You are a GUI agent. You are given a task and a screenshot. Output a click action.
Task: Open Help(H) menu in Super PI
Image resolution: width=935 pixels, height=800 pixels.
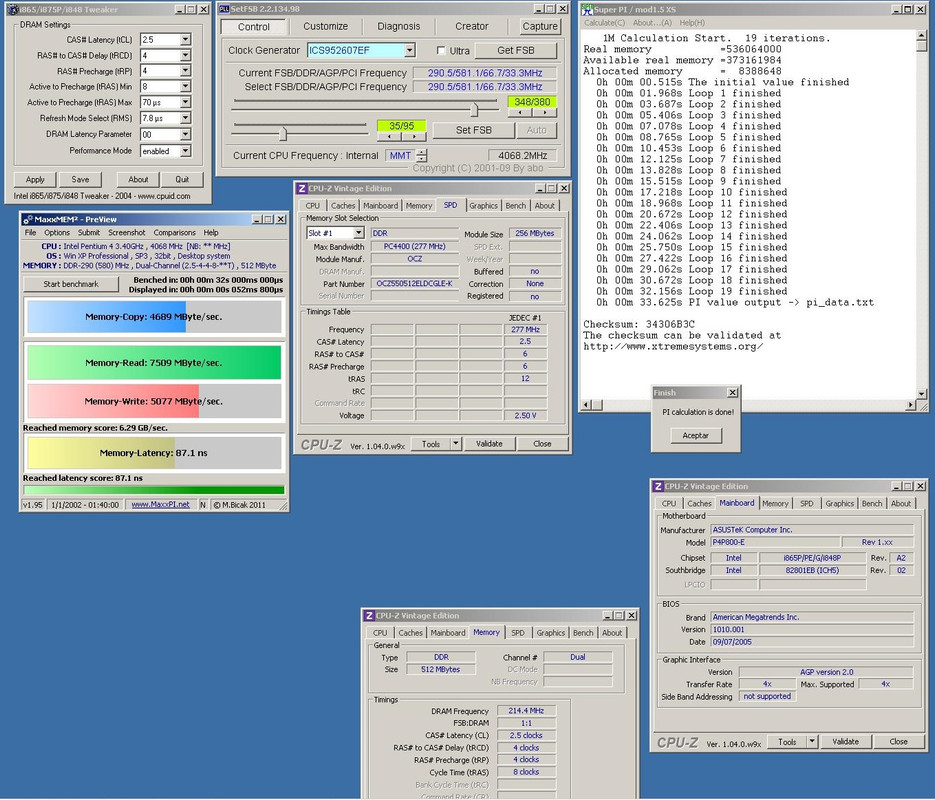pos(692,23)
